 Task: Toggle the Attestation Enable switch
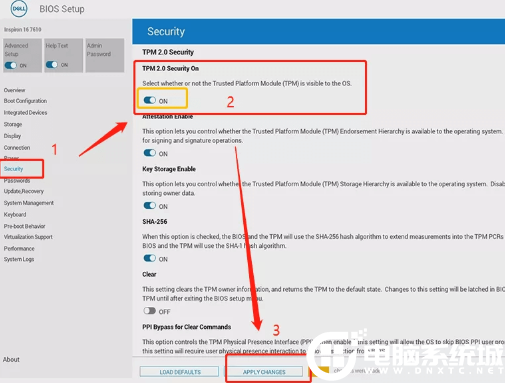point(150,153)
